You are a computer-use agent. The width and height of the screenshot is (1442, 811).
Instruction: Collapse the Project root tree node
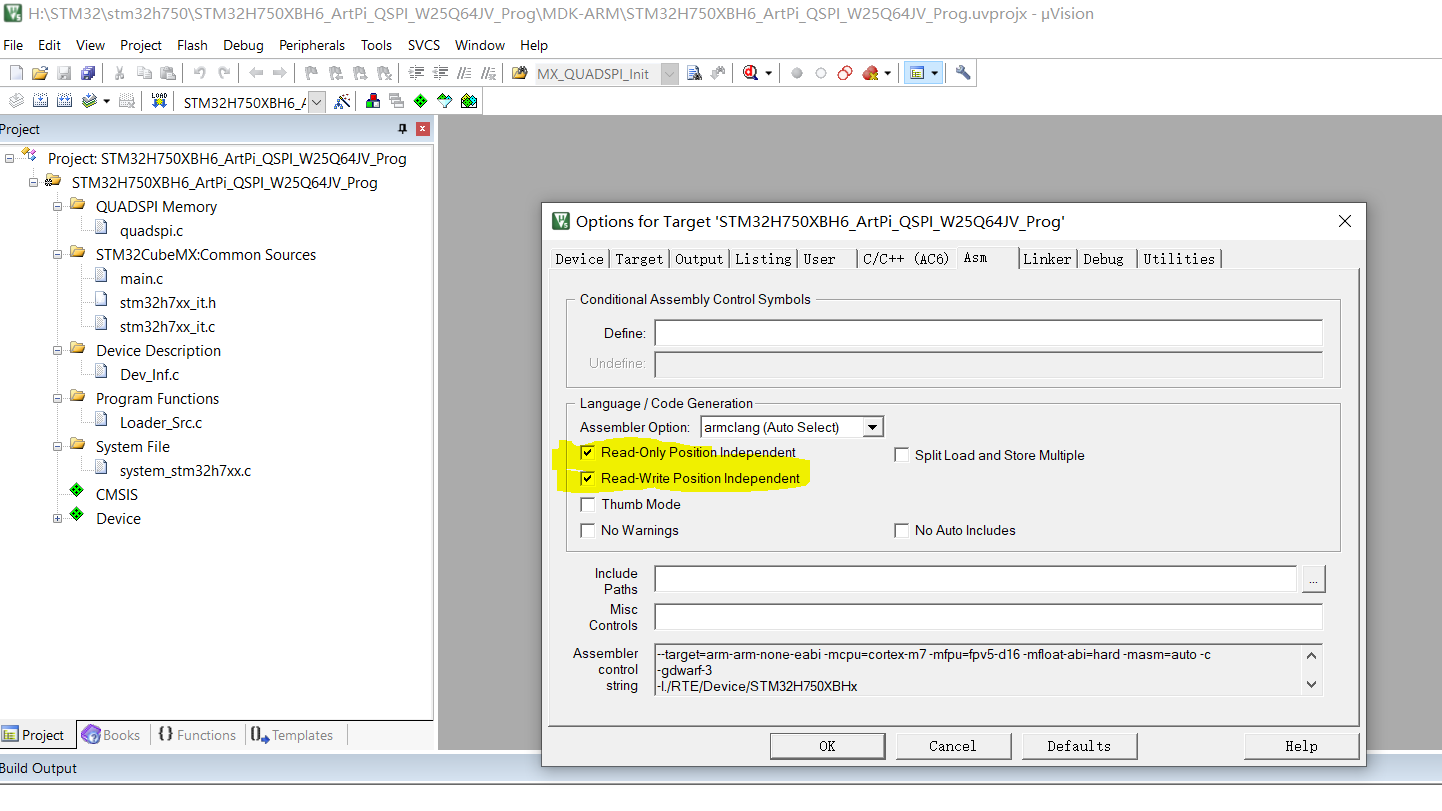pyautogui.click(x=9, y=158)
